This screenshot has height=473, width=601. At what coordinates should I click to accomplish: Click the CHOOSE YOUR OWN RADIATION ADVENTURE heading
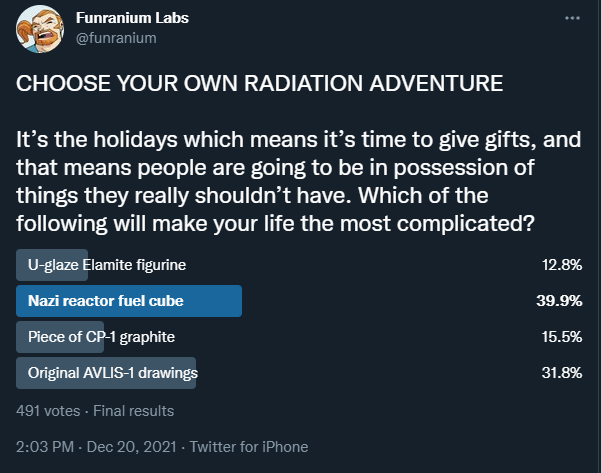(x=259, y=83)
